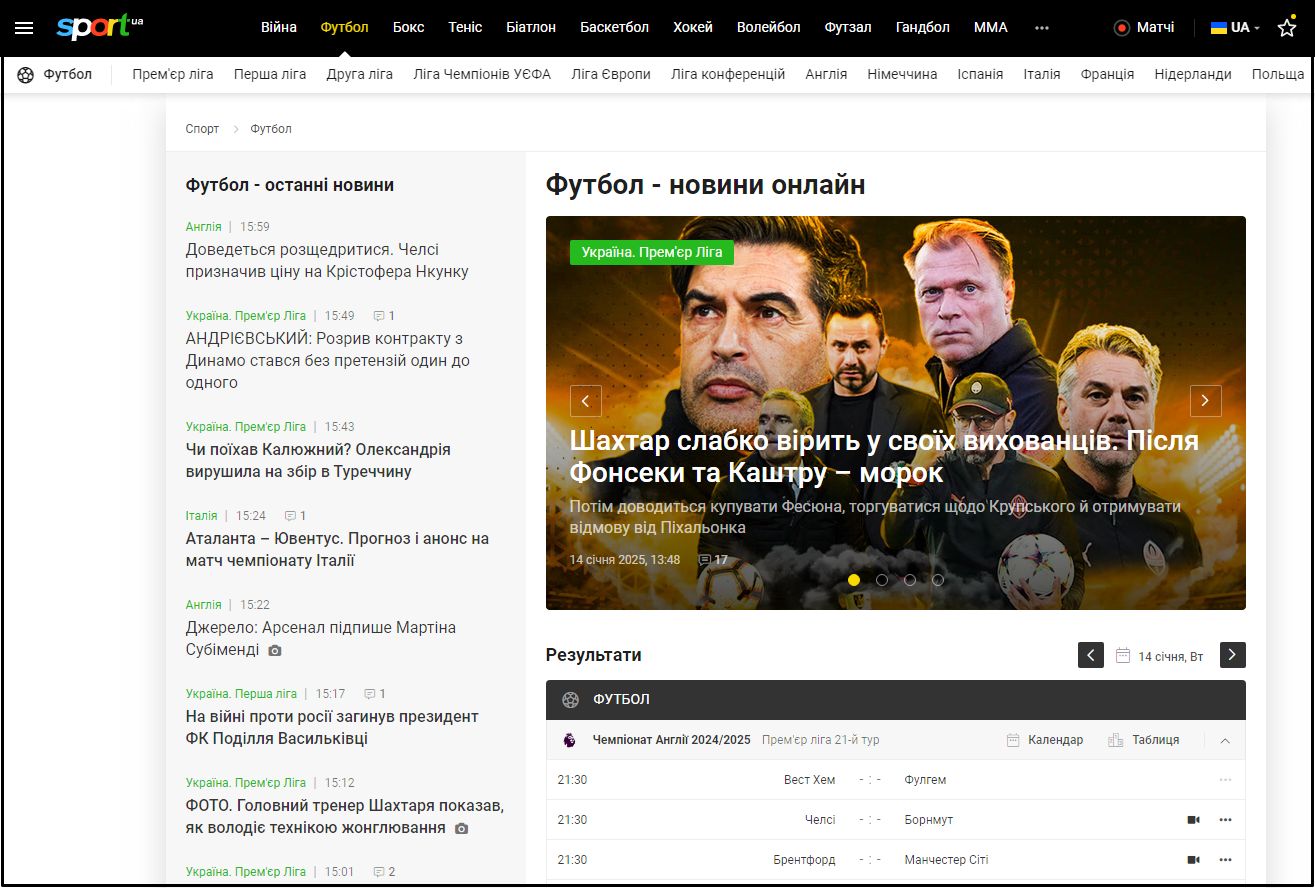Select the second carousel slide dot
1315x888 pixels.
[882, 579]
